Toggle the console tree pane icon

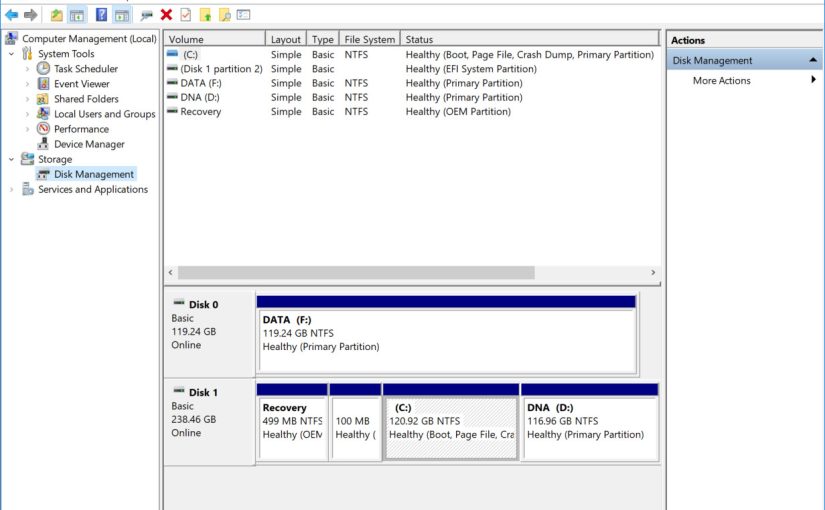[x=77, y=15]
